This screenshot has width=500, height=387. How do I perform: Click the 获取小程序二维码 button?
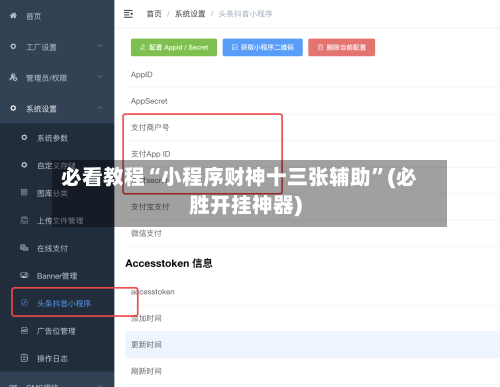tap(263, 47)
